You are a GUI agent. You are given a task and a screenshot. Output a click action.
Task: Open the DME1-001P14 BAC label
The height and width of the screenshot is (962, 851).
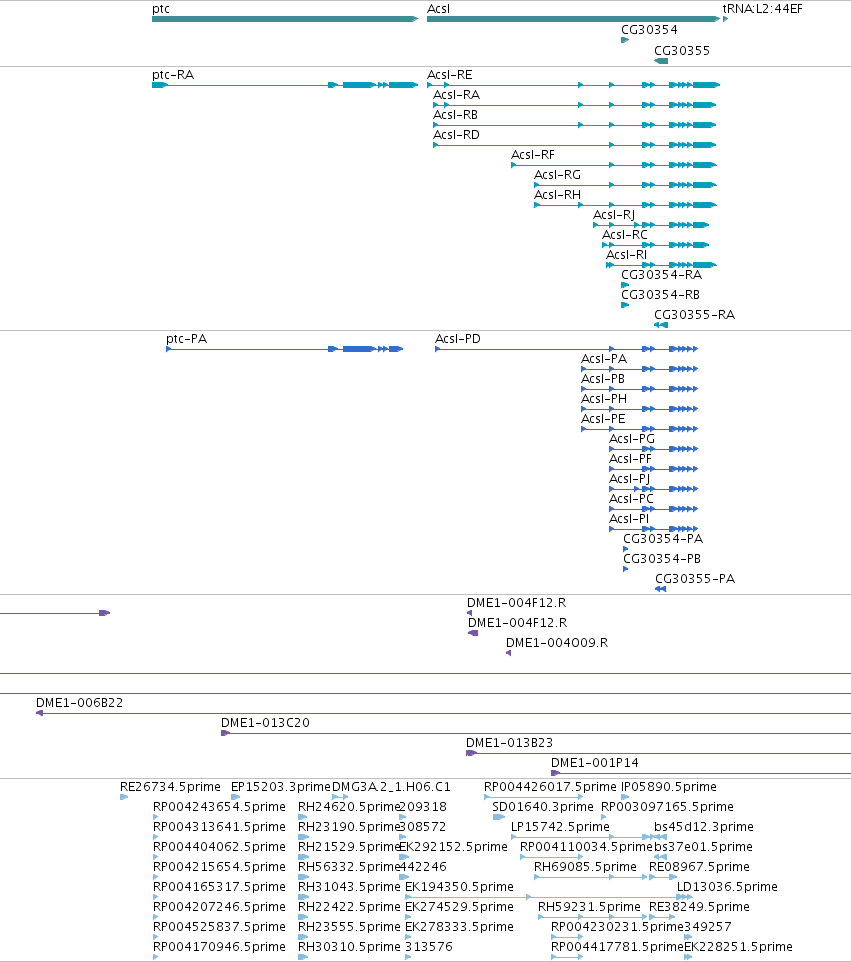coord(595,763)
